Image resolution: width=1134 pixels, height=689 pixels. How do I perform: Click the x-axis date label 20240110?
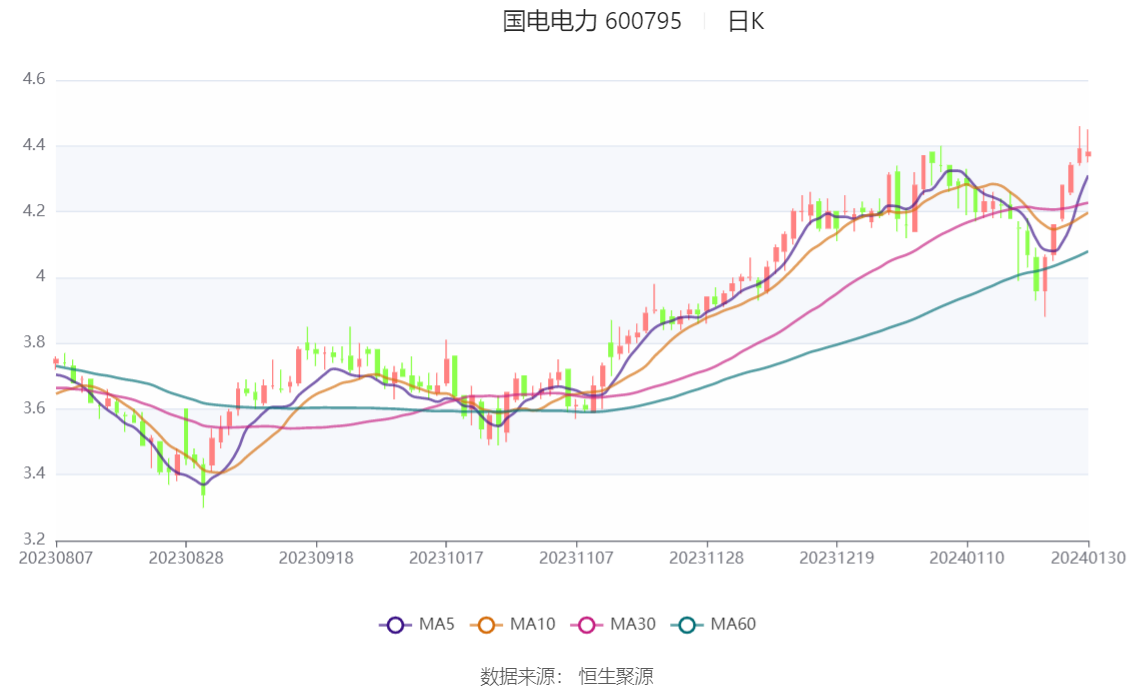(x=967, y=558)
